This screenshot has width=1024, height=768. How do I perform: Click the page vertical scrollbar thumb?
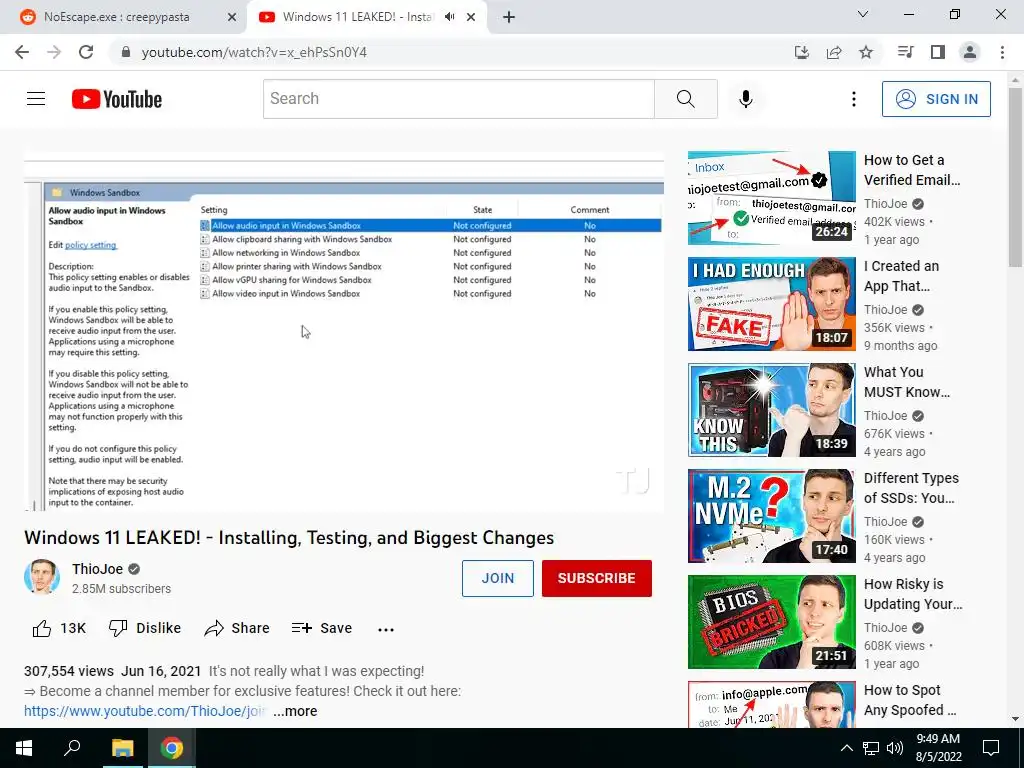click(1015, 177)
